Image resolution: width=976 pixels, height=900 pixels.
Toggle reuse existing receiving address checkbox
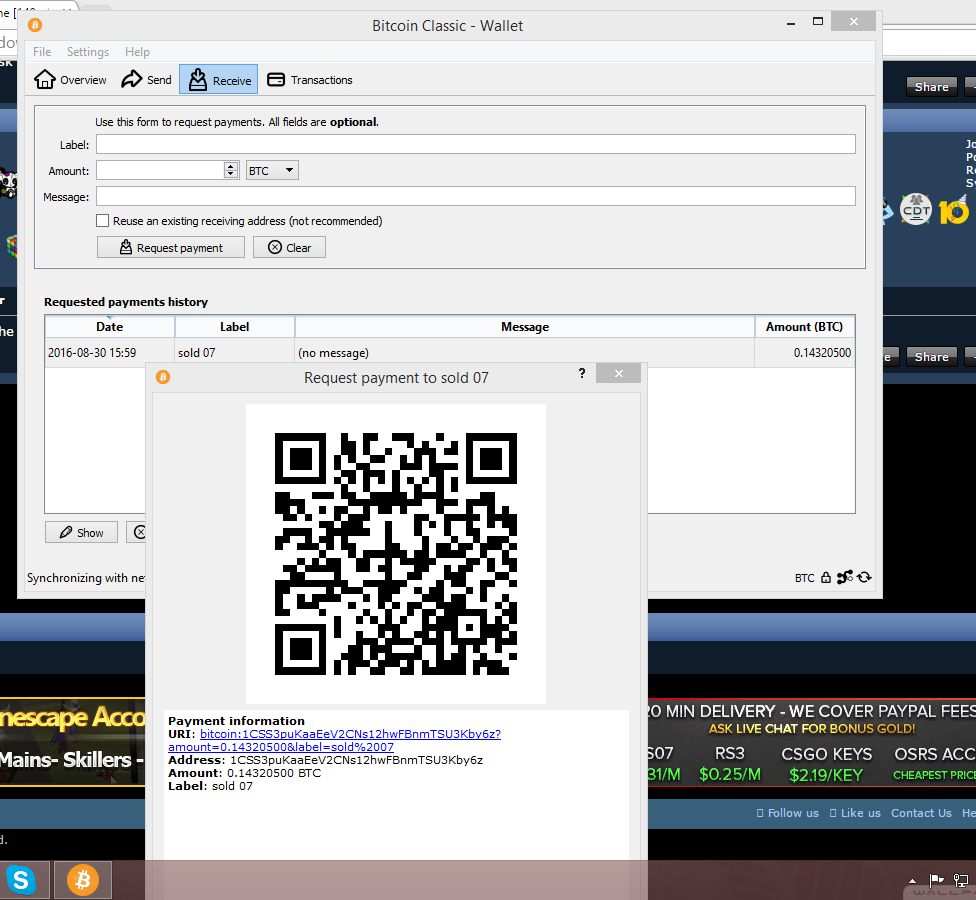coord(103,220)
